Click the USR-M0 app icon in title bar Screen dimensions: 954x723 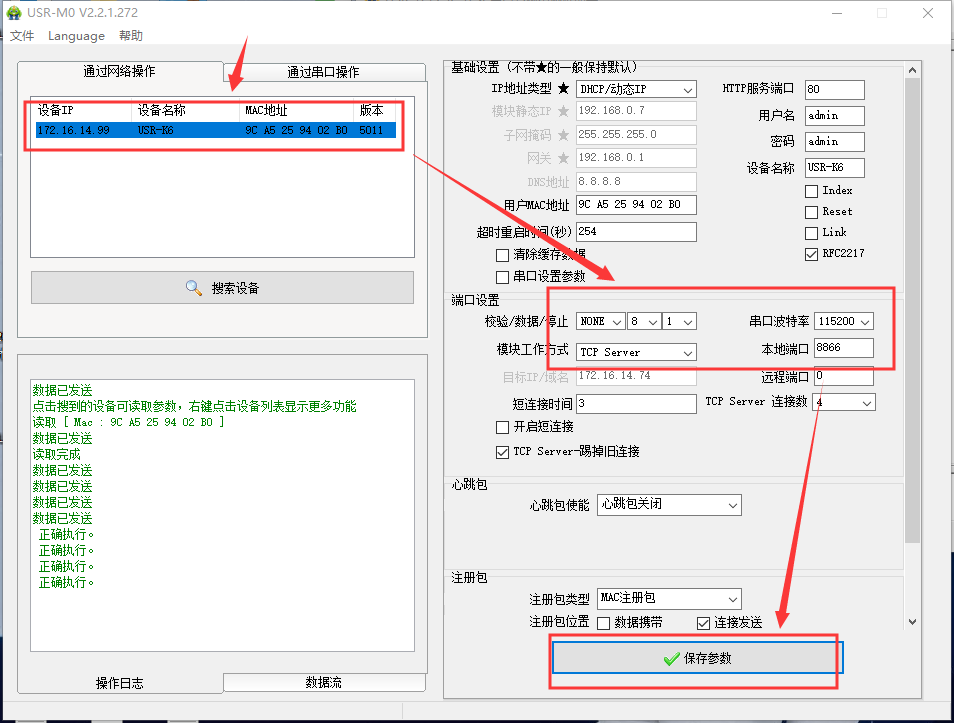point(14,13)
